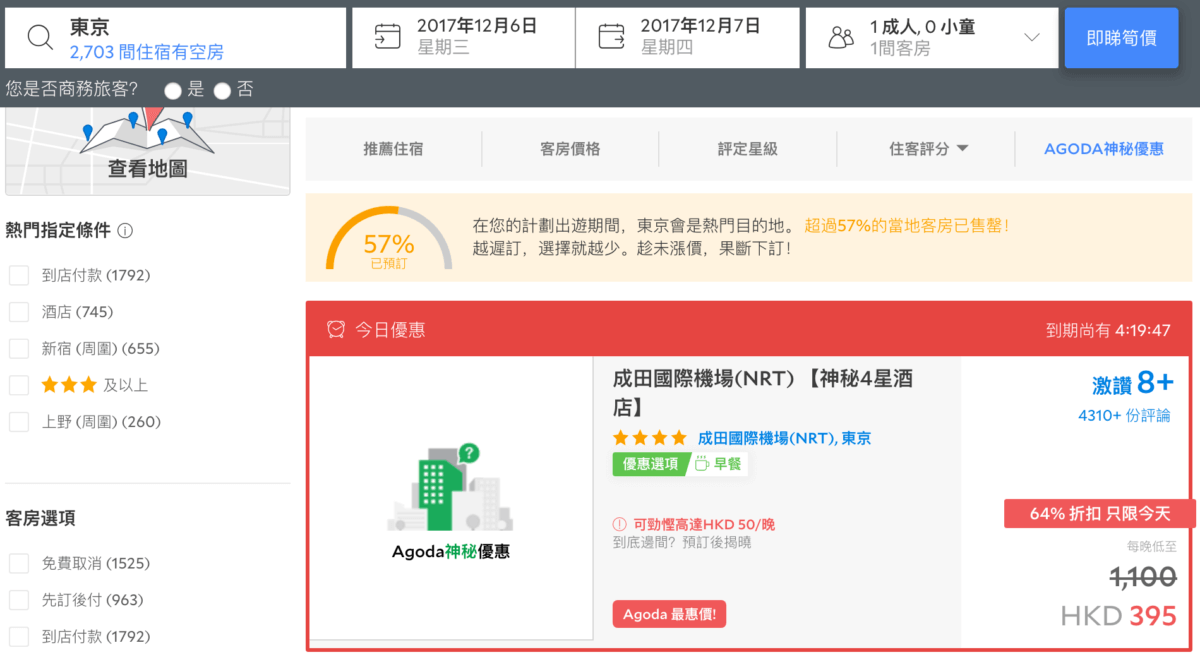The width and height of the screenshot is (1200, 662).
Task: Open the AGODA神秘優惠 tab
Action: (1104, 149)
